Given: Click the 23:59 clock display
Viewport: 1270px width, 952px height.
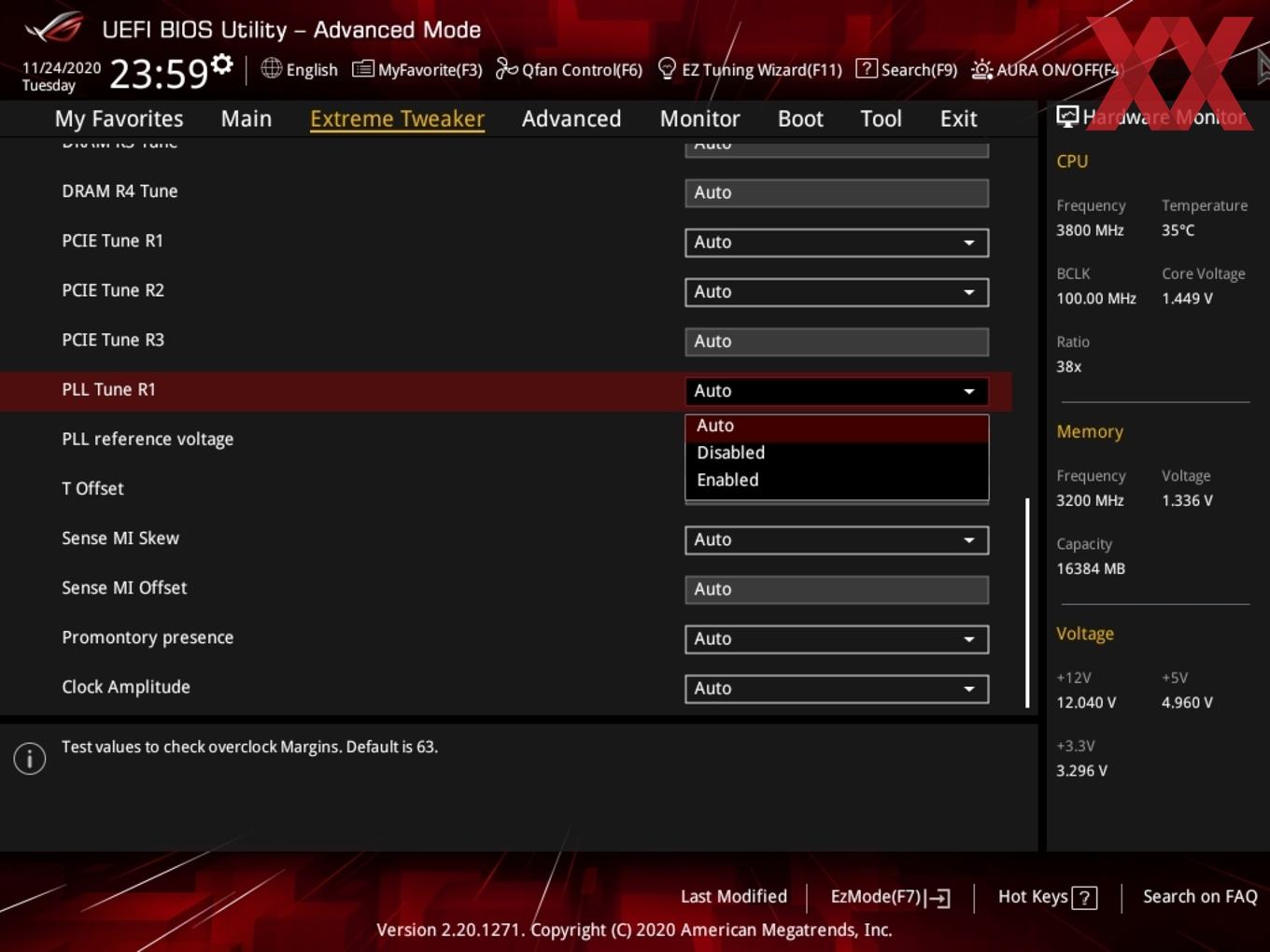Looking at the screenshot, I should [x=159, y=74].
